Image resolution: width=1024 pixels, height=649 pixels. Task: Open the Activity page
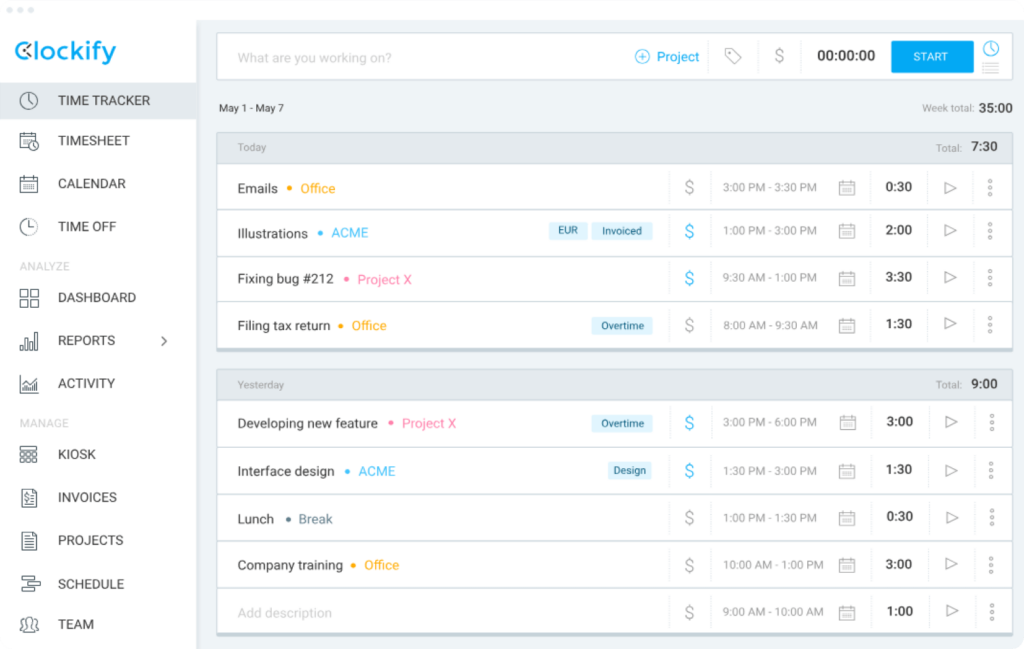[x=86, y=384]
